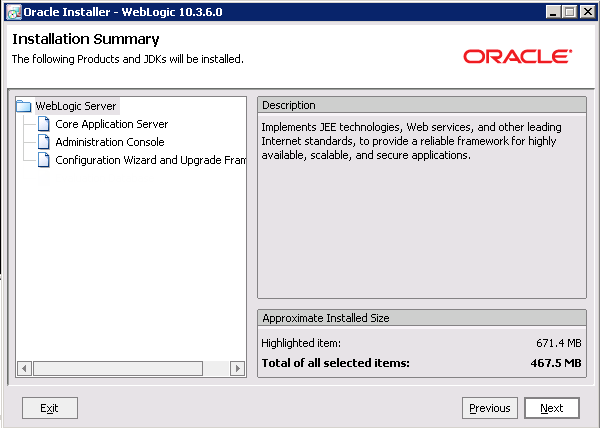
Task: Click the Installation Summary heading
Action: (86, 39)
